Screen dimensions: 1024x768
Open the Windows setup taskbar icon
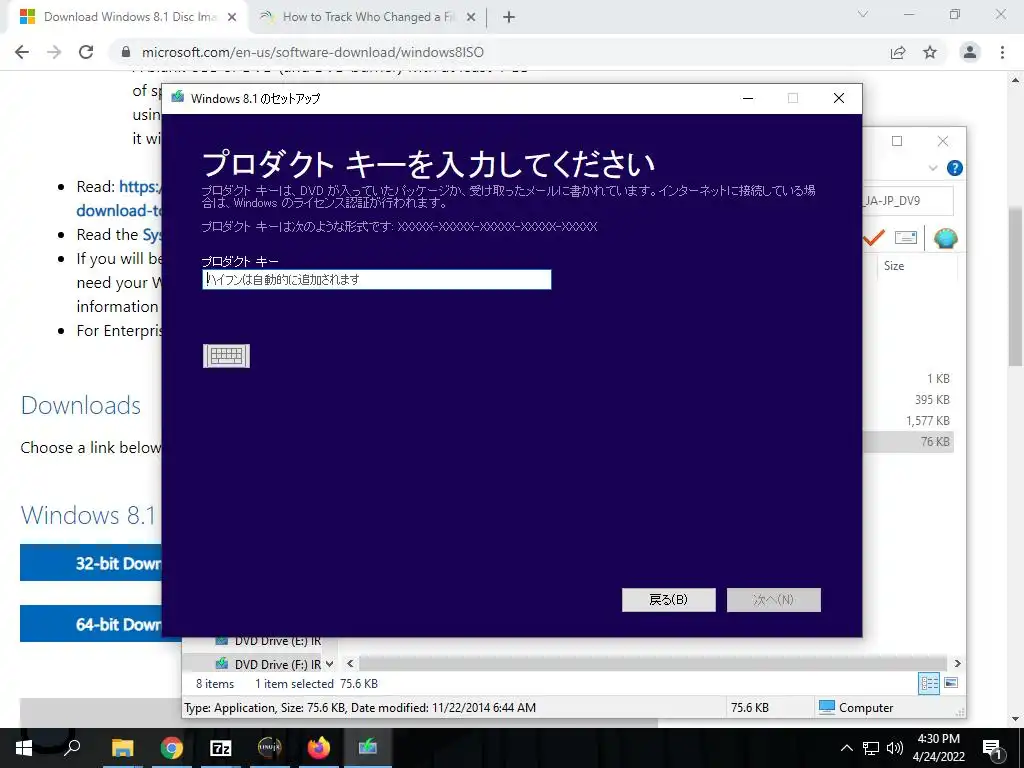(368, 748)
